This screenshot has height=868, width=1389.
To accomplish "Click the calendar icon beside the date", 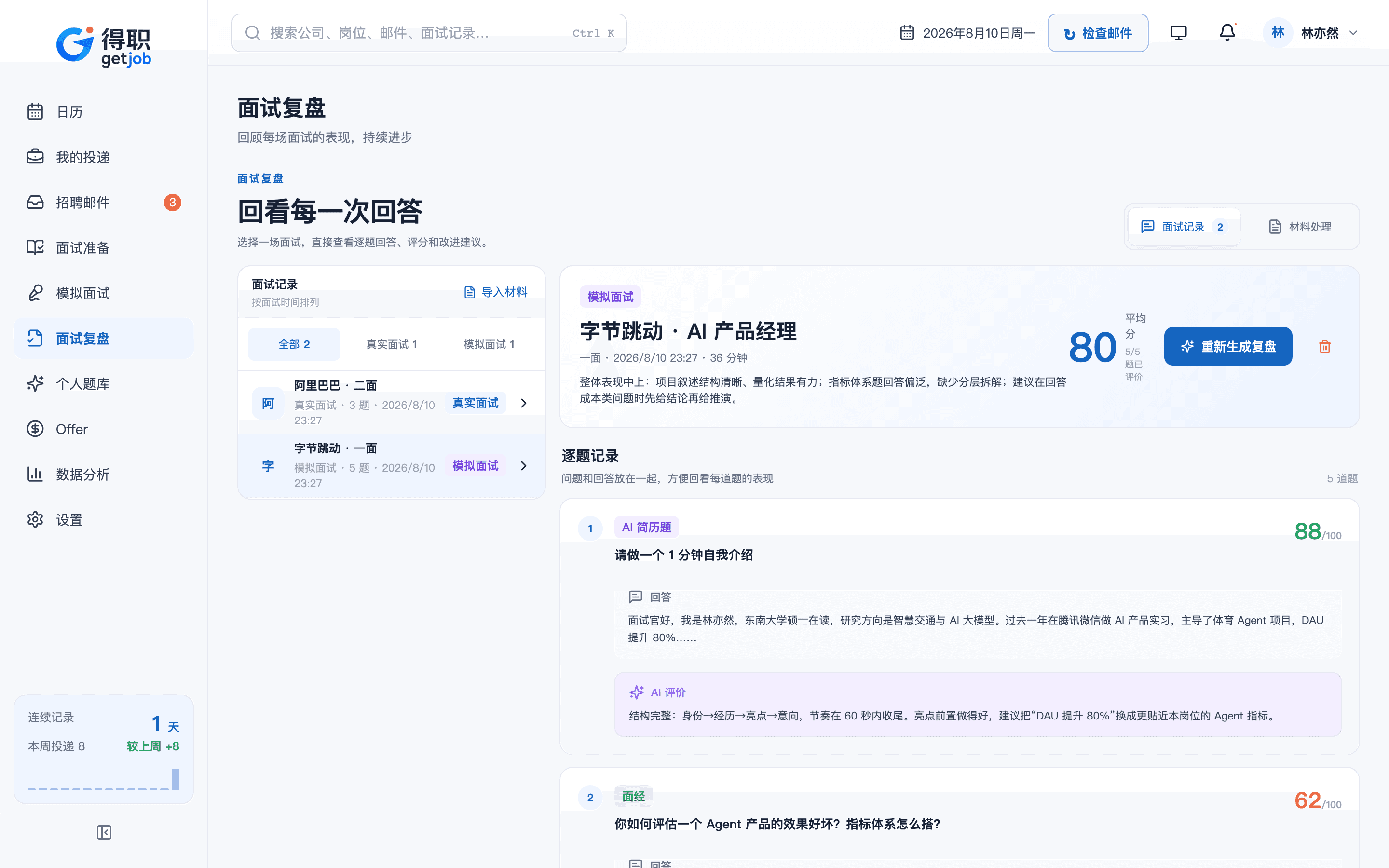I will coord(907,33).
